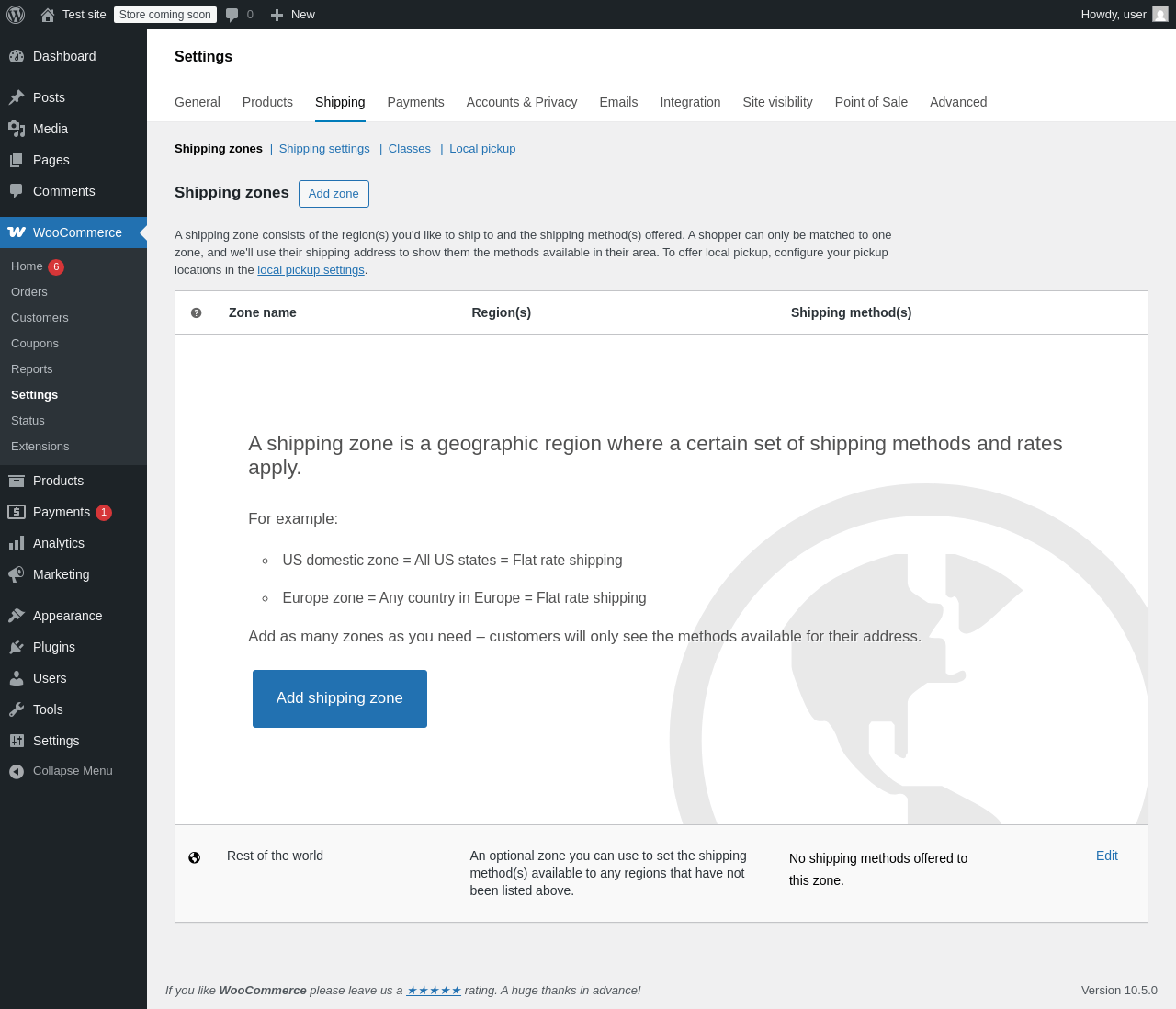Click the Home badge showing 6

[x=56, y=267]
